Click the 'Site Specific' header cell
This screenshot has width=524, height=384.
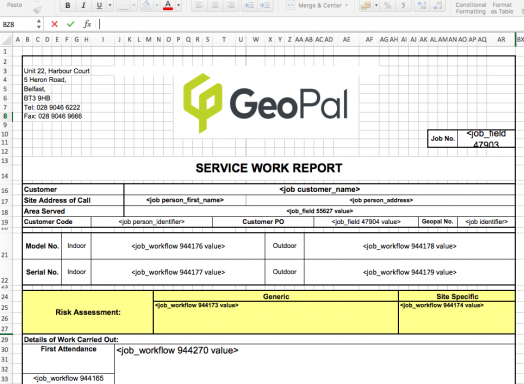coord(457,296)
